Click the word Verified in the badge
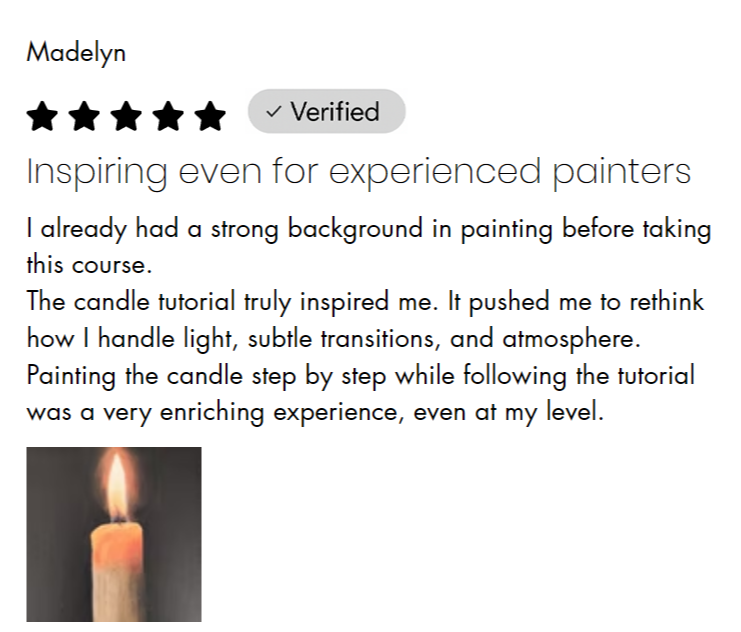The image size is (741, 632). [x=335, y=112]
